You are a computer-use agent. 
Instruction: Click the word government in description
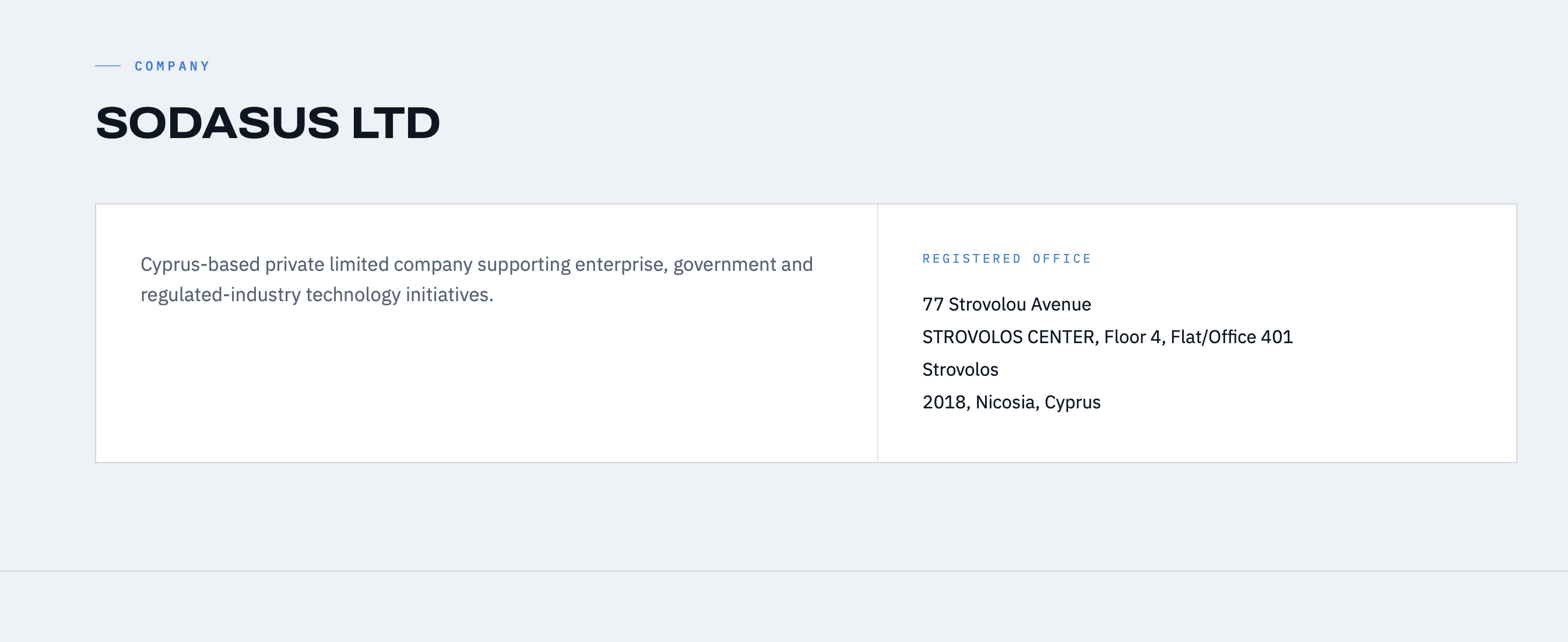tap(725, 264)
